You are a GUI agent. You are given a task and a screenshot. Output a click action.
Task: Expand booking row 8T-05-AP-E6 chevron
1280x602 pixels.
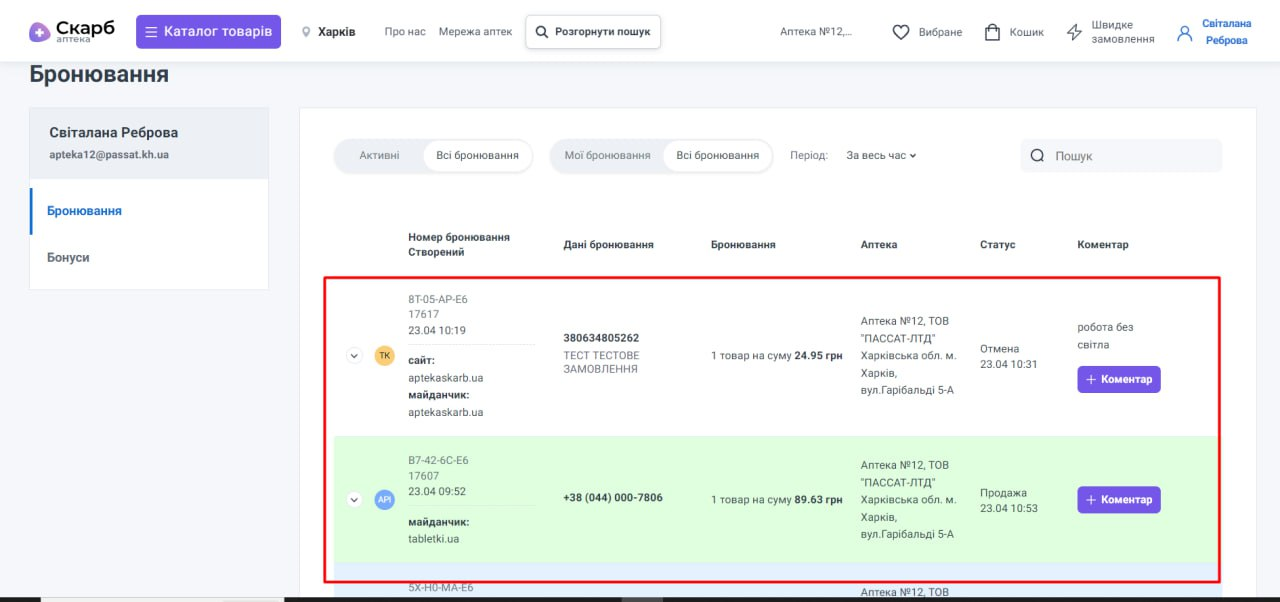coord(353,355)
